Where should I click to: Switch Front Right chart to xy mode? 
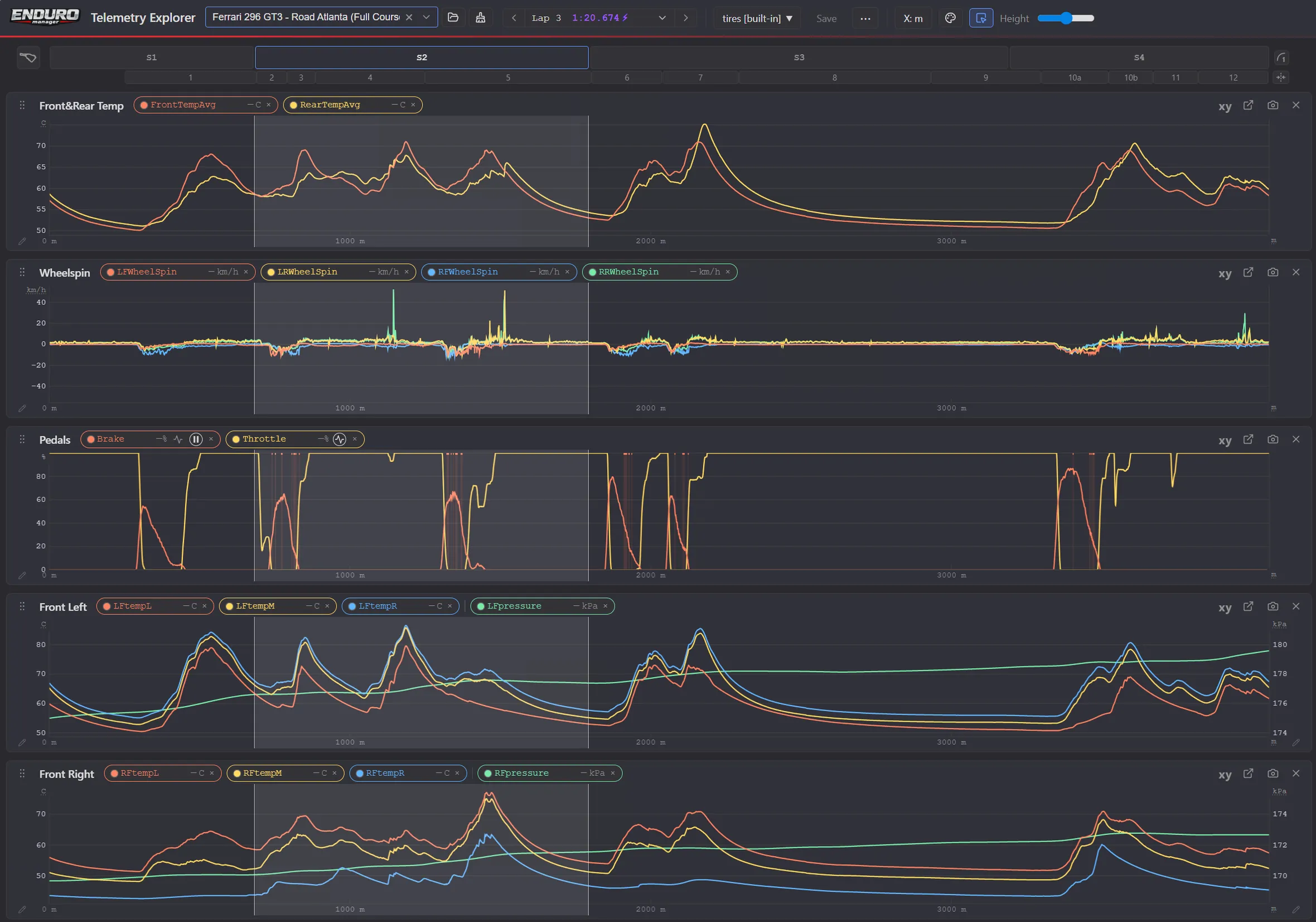(1225, 775)
